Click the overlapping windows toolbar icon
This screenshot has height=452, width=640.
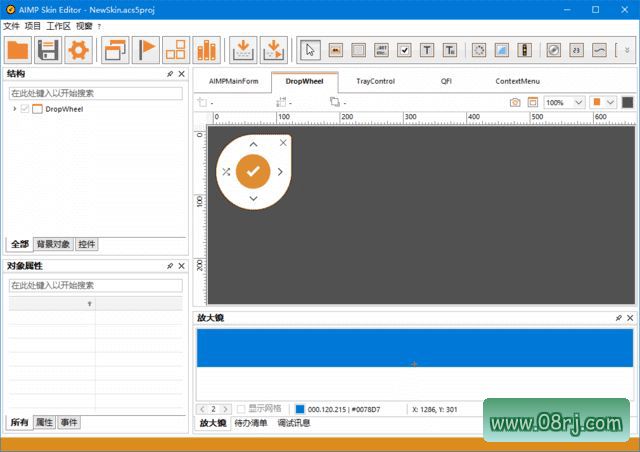(116, 50)
